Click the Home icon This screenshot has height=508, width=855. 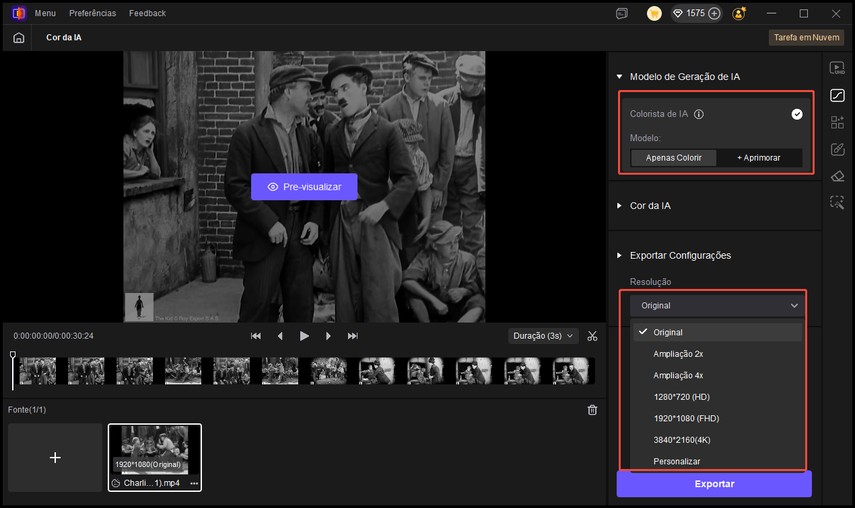pos(18,38)
